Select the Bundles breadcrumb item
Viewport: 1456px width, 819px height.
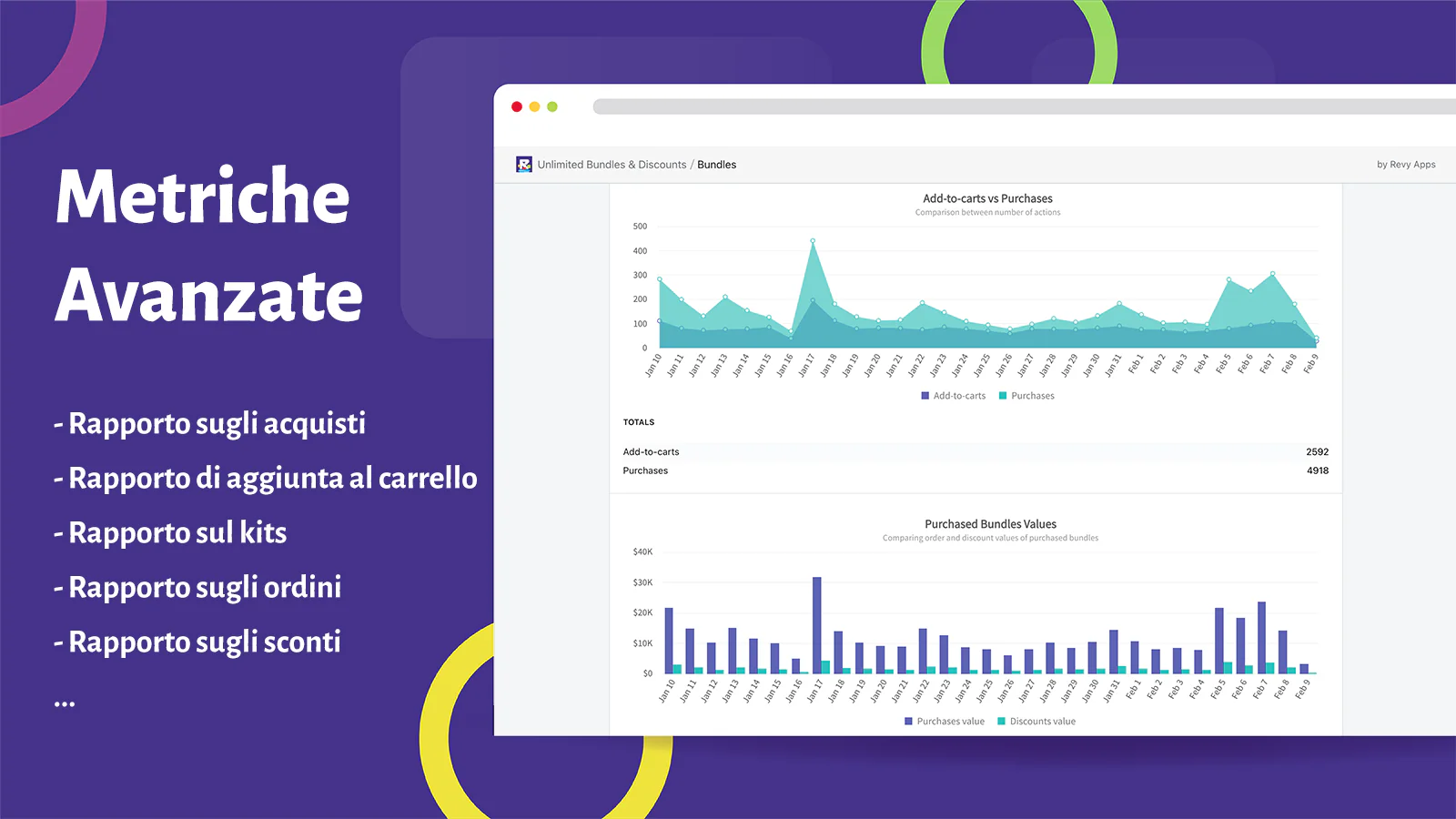click(717, 165)
